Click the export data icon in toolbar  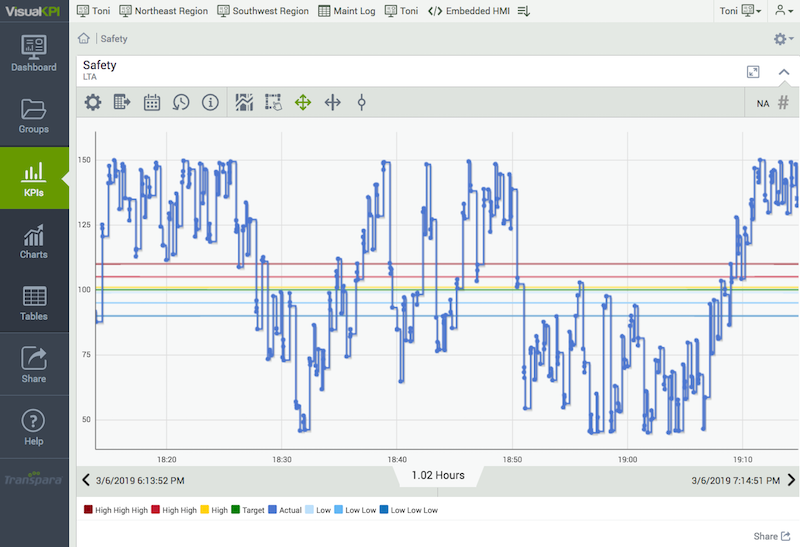click(x=122, y=102)
